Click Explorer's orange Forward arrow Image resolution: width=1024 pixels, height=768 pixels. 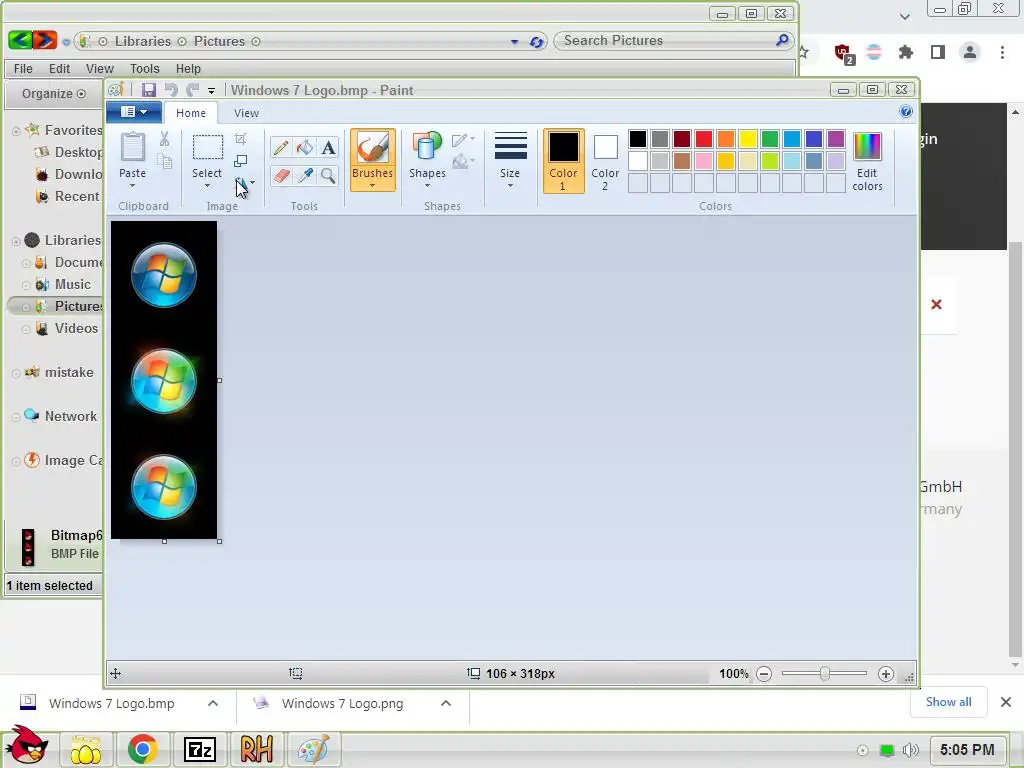[x=45, y=40]
